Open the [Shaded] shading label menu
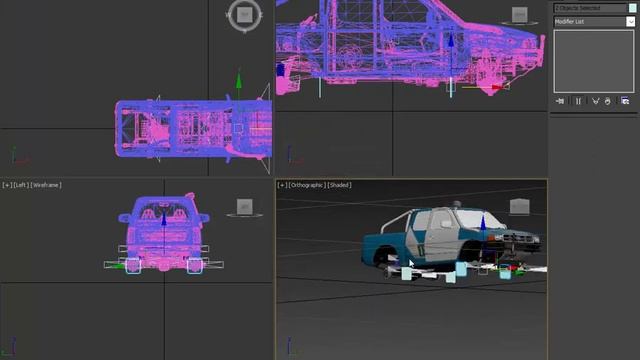Viewport: 640px width, 360px height. pos(339,185)
